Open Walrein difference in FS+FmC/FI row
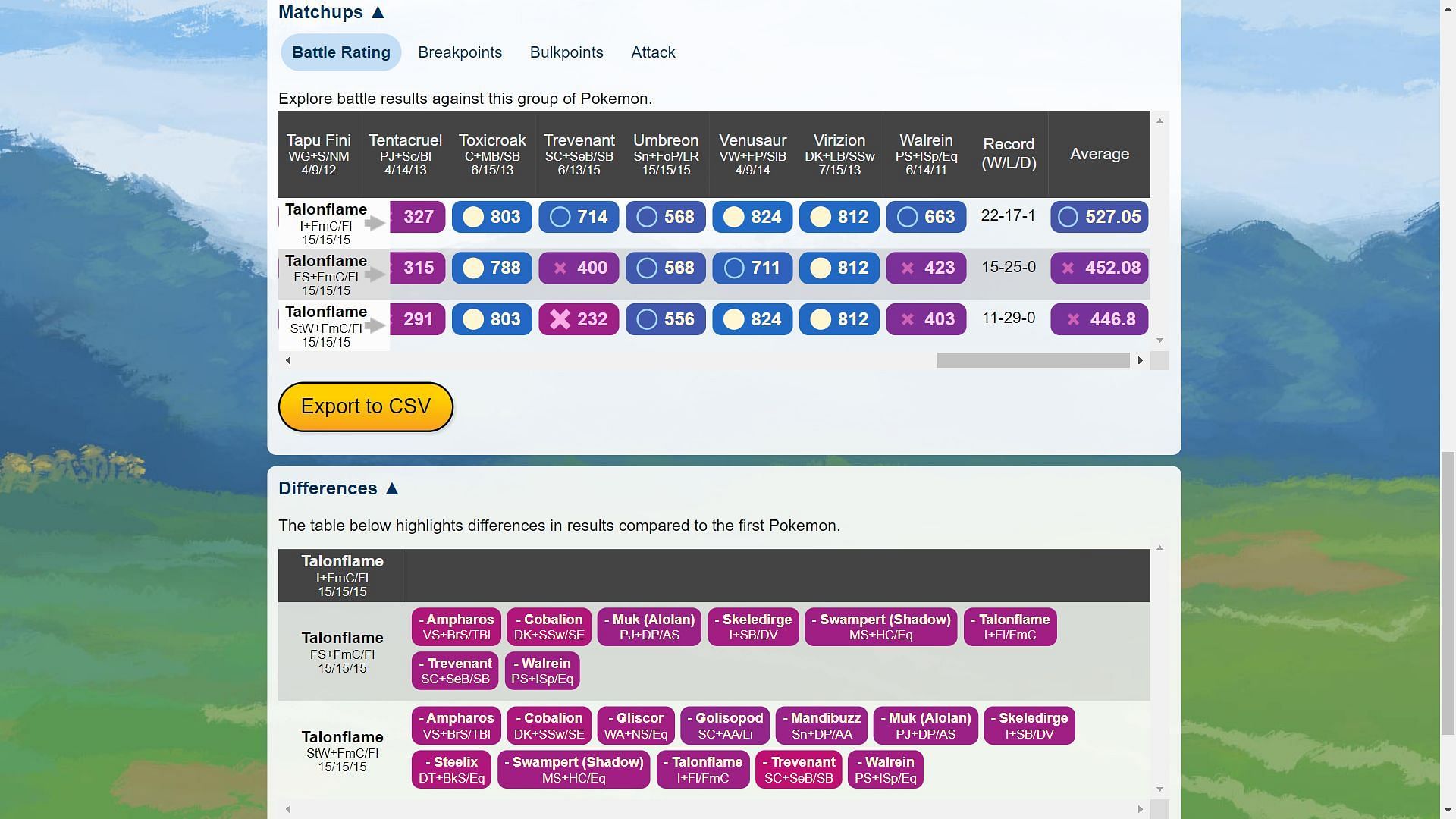This screenshot has height=819, width=1456. click(x=542, y=671)
